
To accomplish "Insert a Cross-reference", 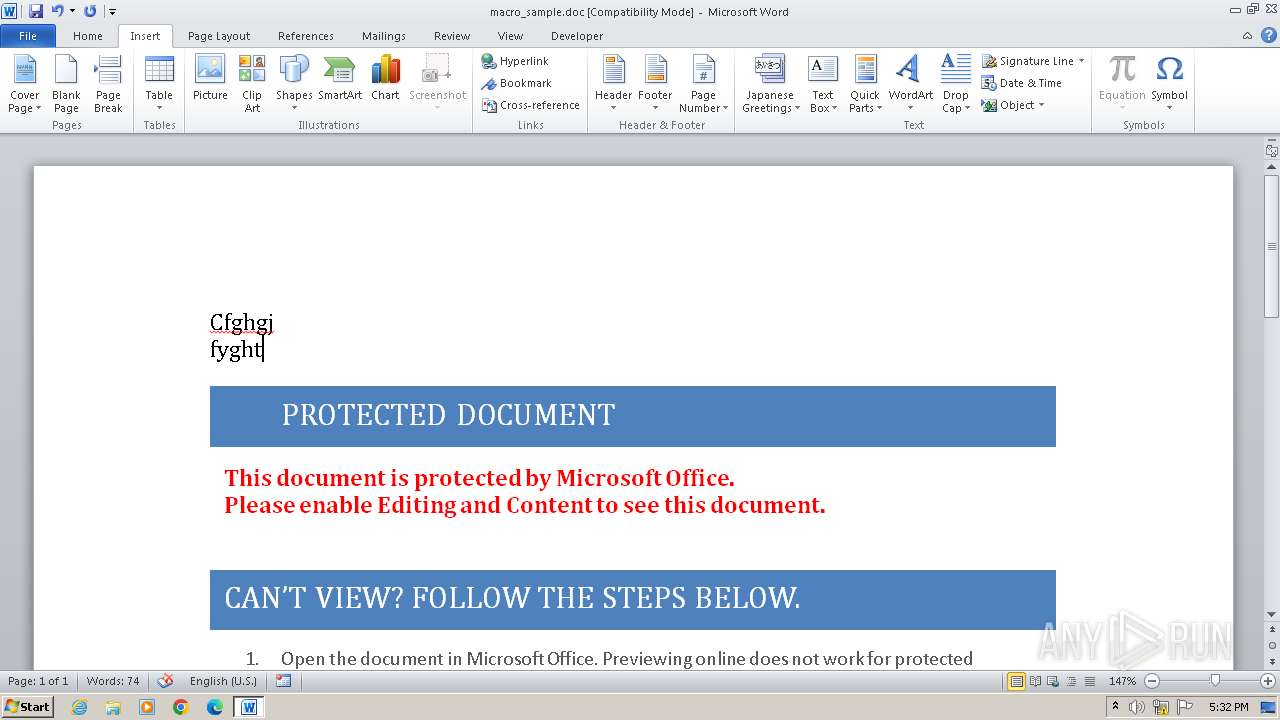I will (530, 105).
